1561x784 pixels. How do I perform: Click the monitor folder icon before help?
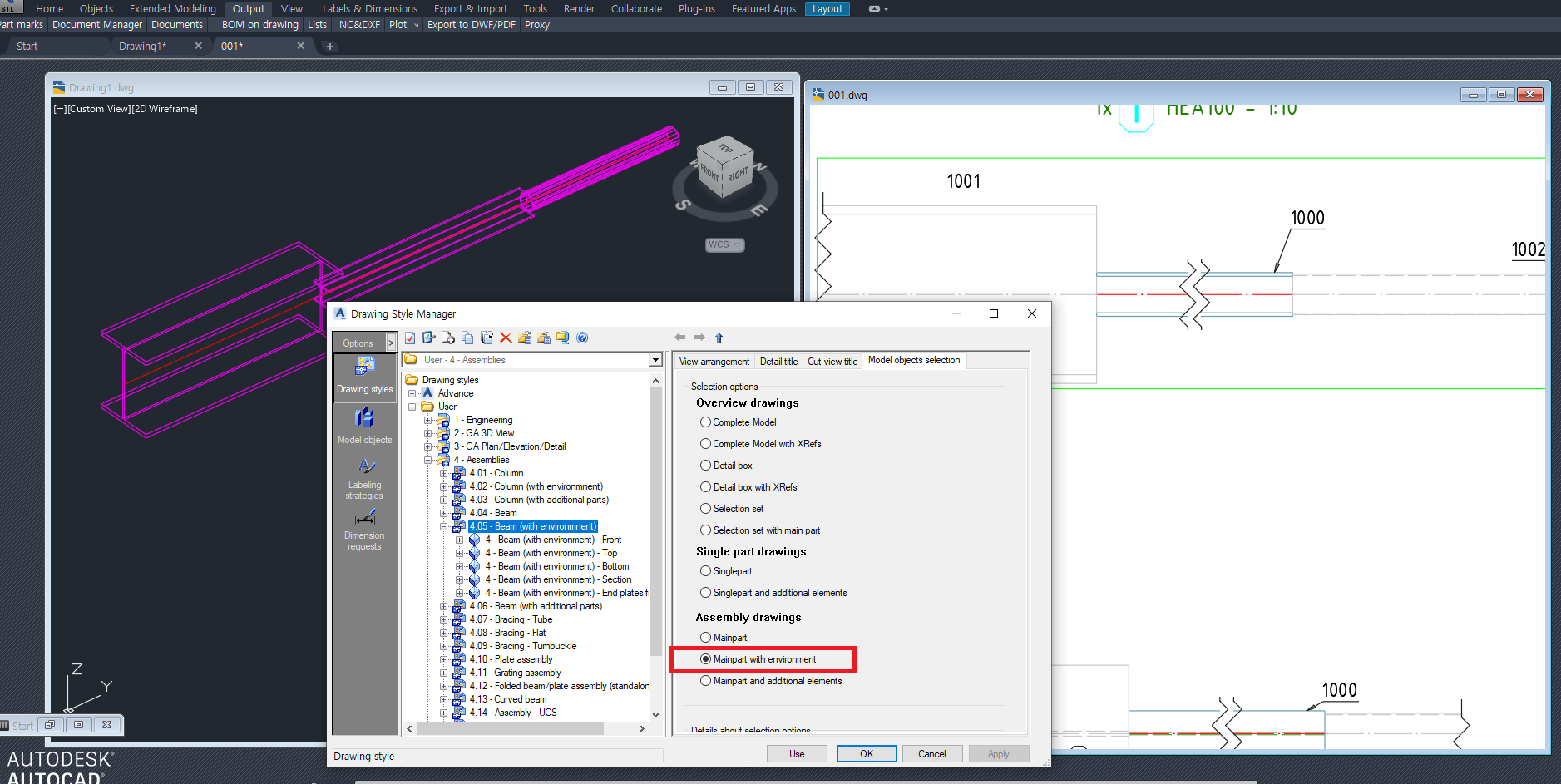point(563,338)
